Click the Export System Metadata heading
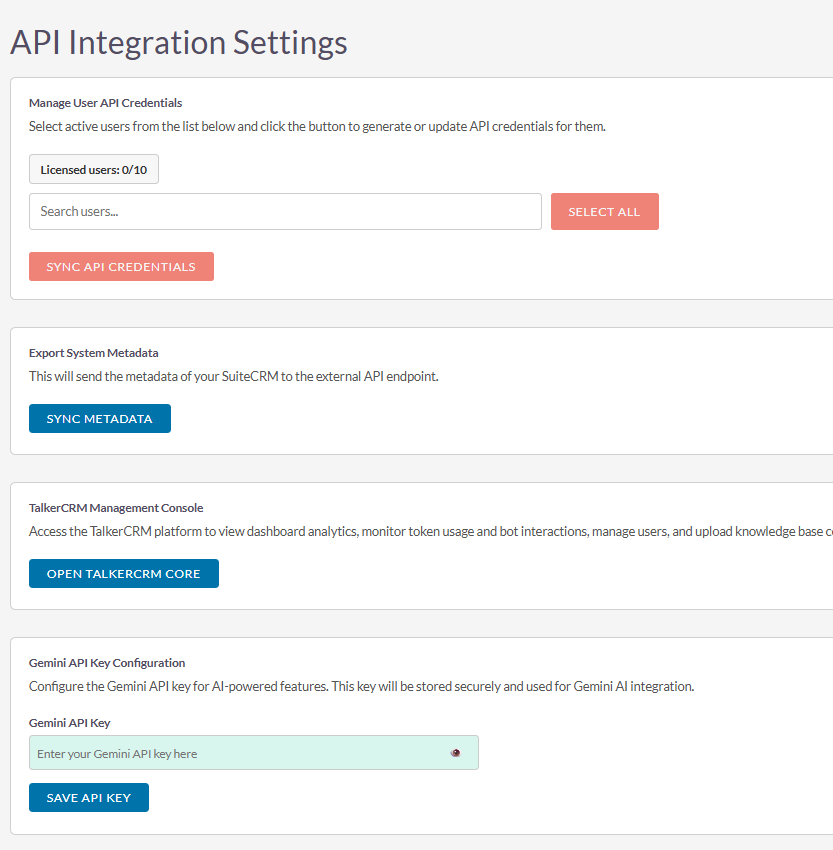833x850 pixels. click(94, 353)
